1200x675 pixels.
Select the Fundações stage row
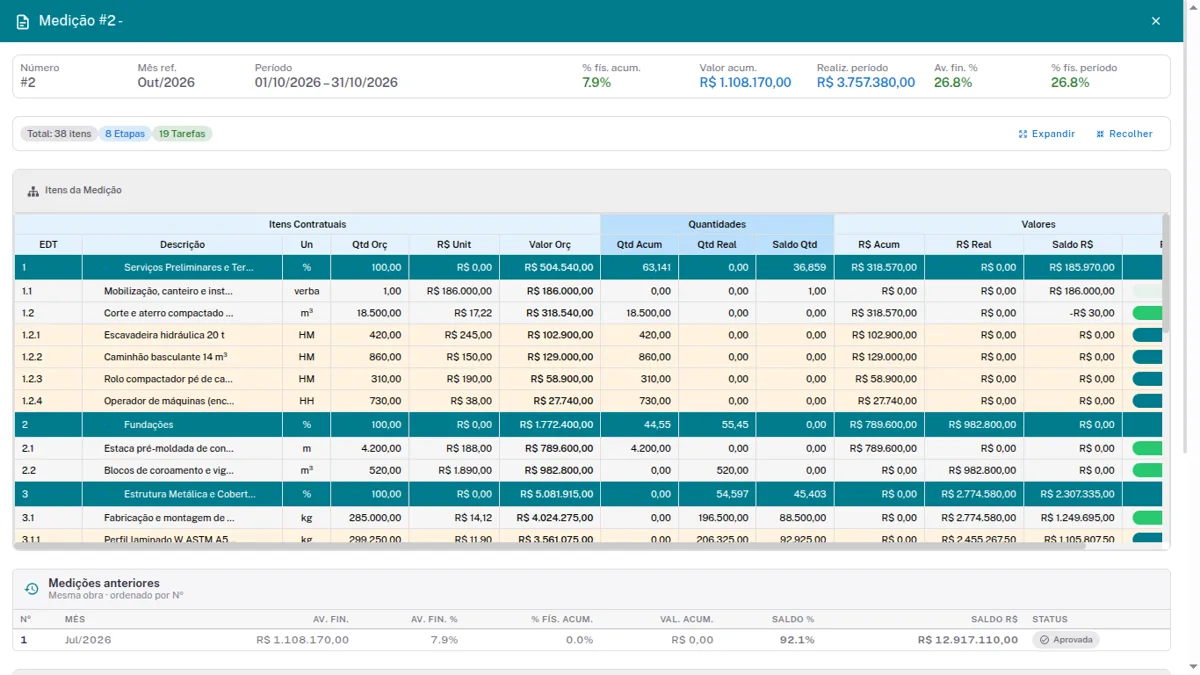click(x=588, y=425)
